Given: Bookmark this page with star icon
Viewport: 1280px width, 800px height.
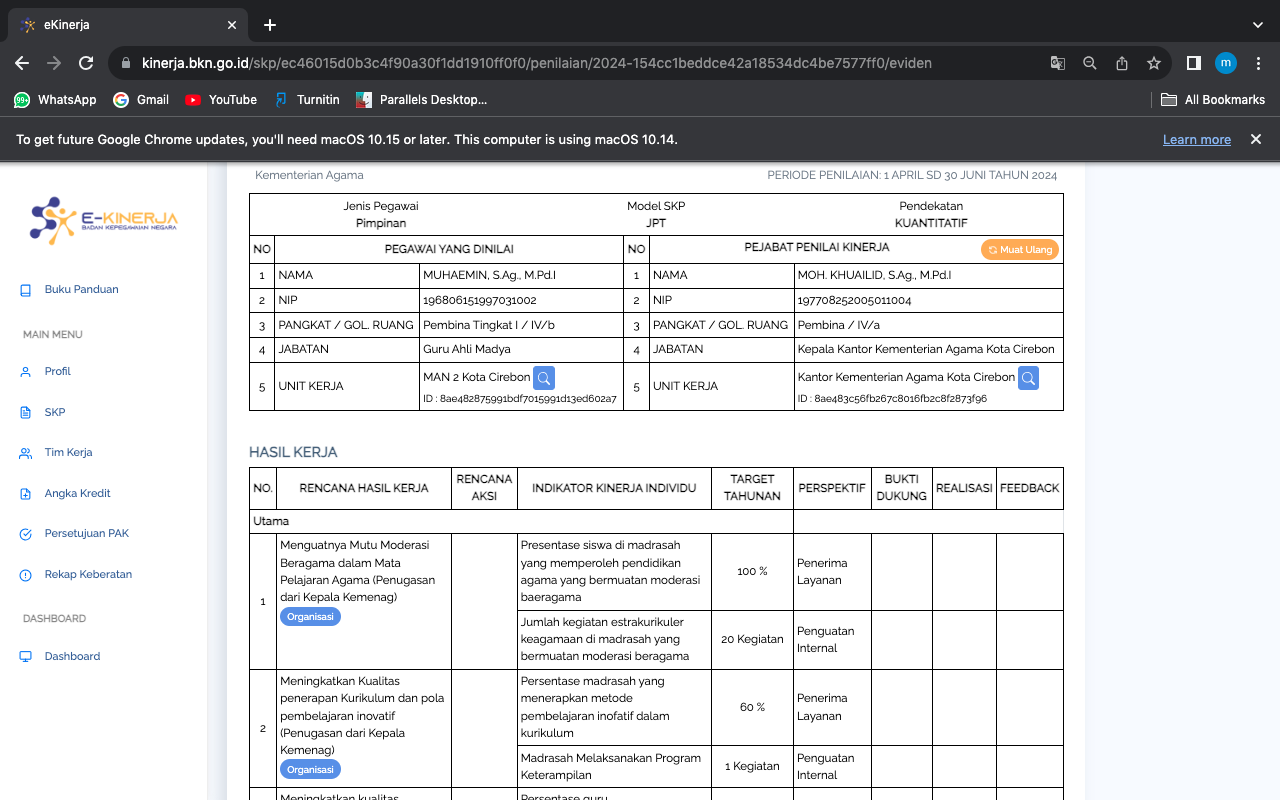Looking at the screenshot, I should [1154, 63].
